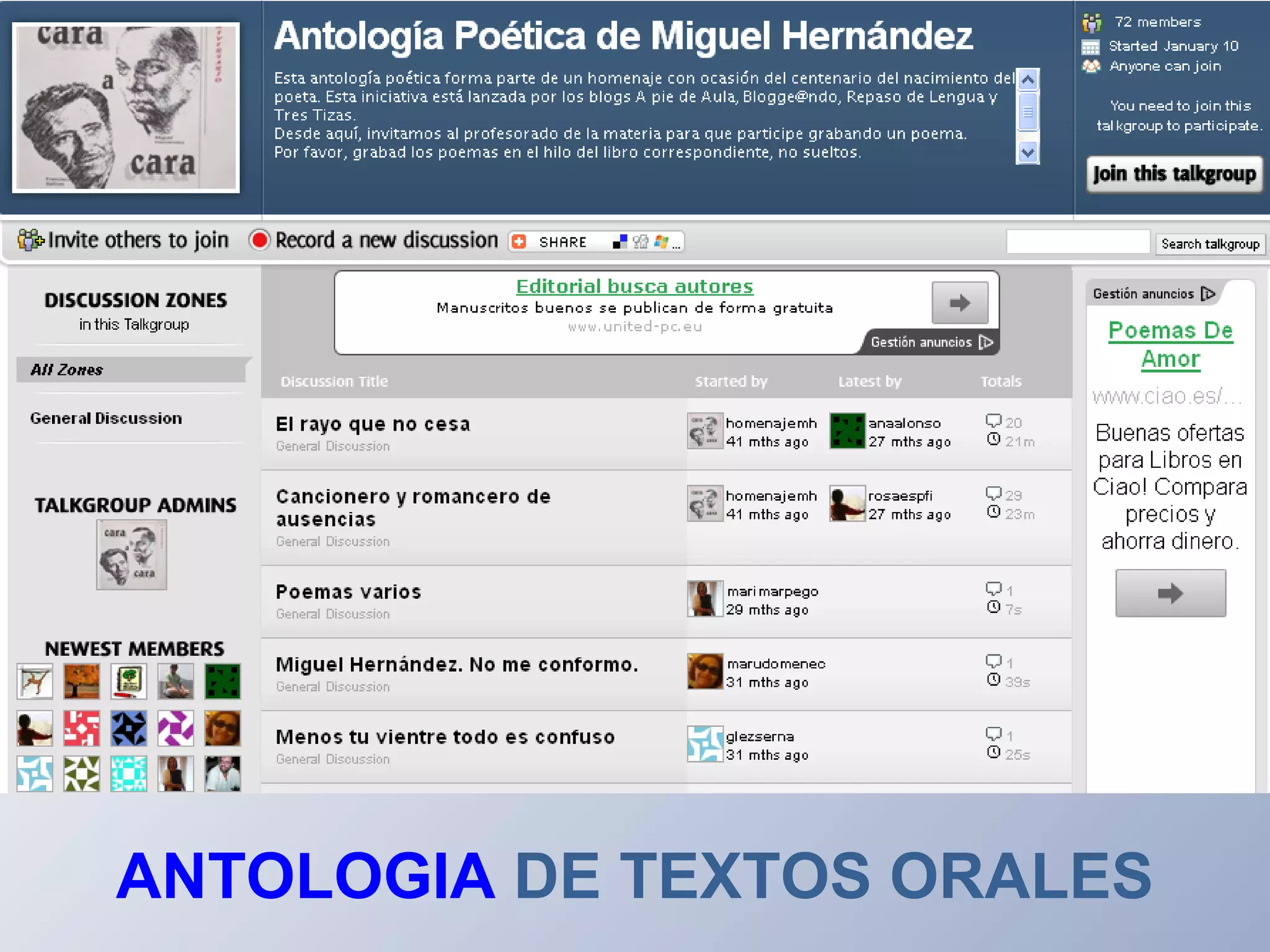This screenshot has height=952, width=1270.
Task: Click the arrow button in the banner ad
Action: click(x=960, y=303)
